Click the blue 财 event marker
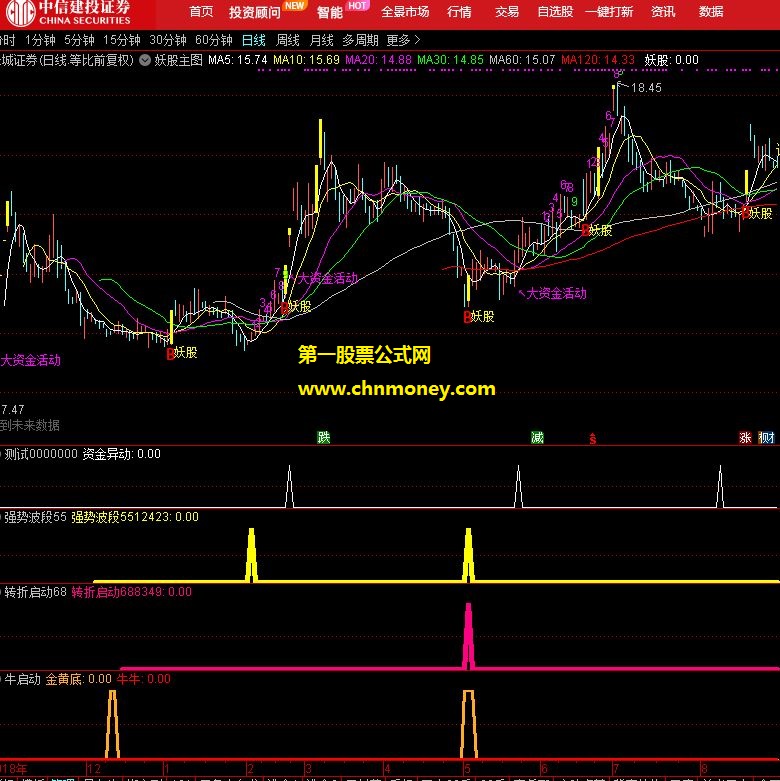The height and width of the screenshot is (781, 780). click(766, 437)
